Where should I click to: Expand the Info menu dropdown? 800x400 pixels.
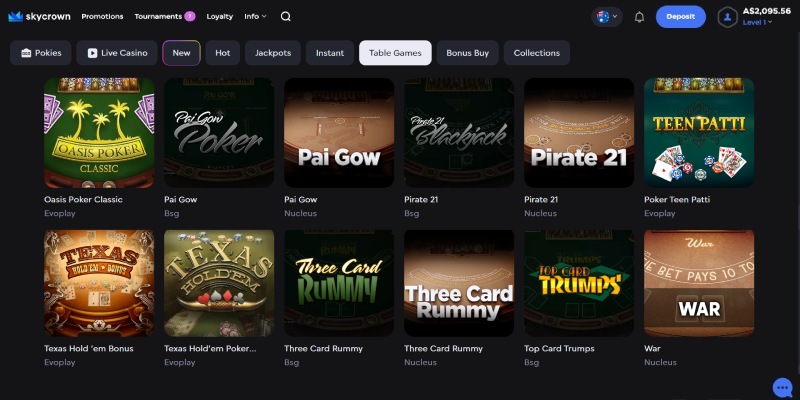coord(255,16)
